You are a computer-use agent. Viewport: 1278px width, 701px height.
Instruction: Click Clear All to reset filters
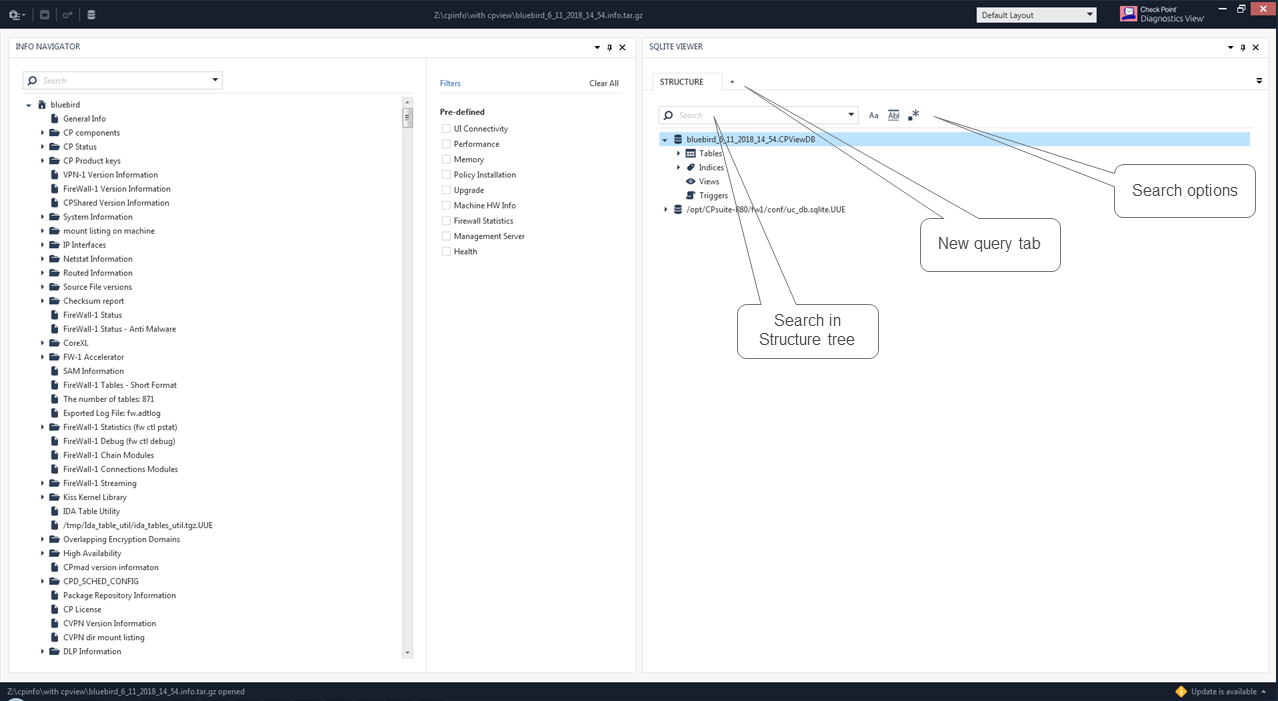pyautogui.click(x=603, y=83)
